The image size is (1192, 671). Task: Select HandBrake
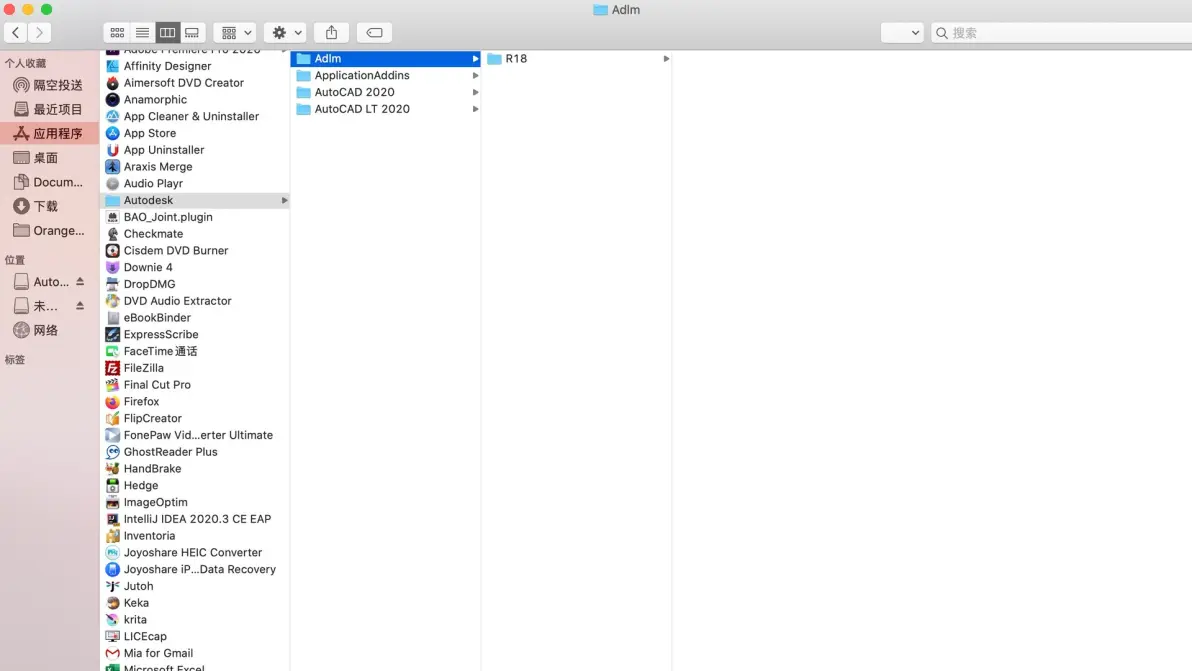pyautogui.click(x=195, y=469)
